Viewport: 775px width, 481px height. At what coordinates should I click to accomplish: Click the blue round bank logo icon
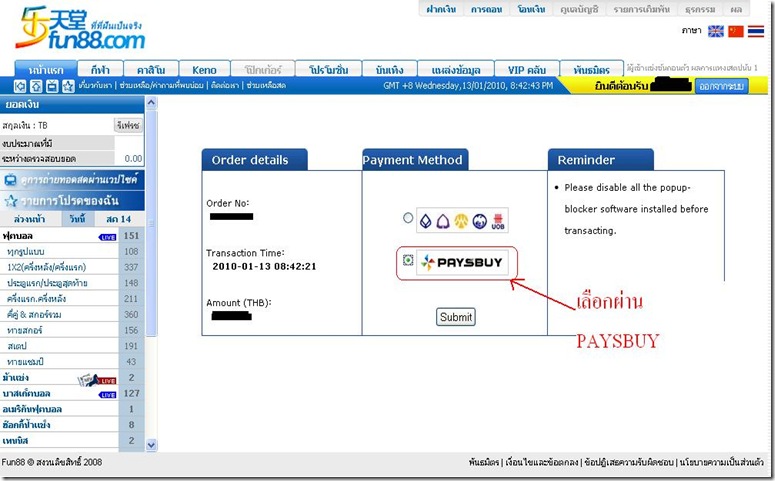[479, 221]
